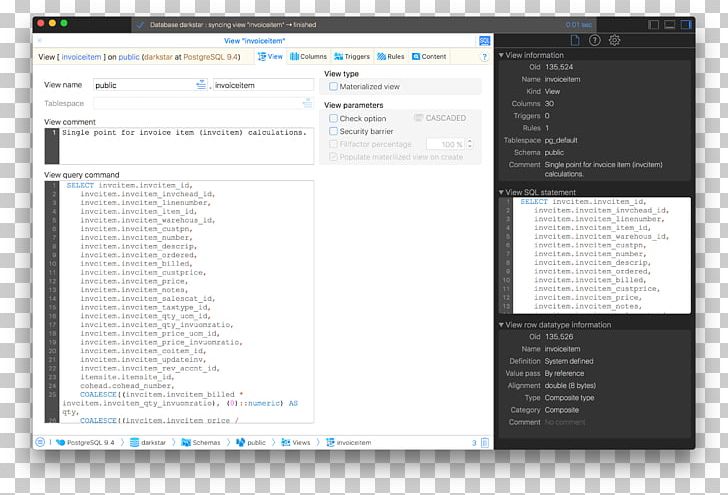Click the trash icon in bottom status bar
Viewport: 728px width, 495px height.
[484, 442]
